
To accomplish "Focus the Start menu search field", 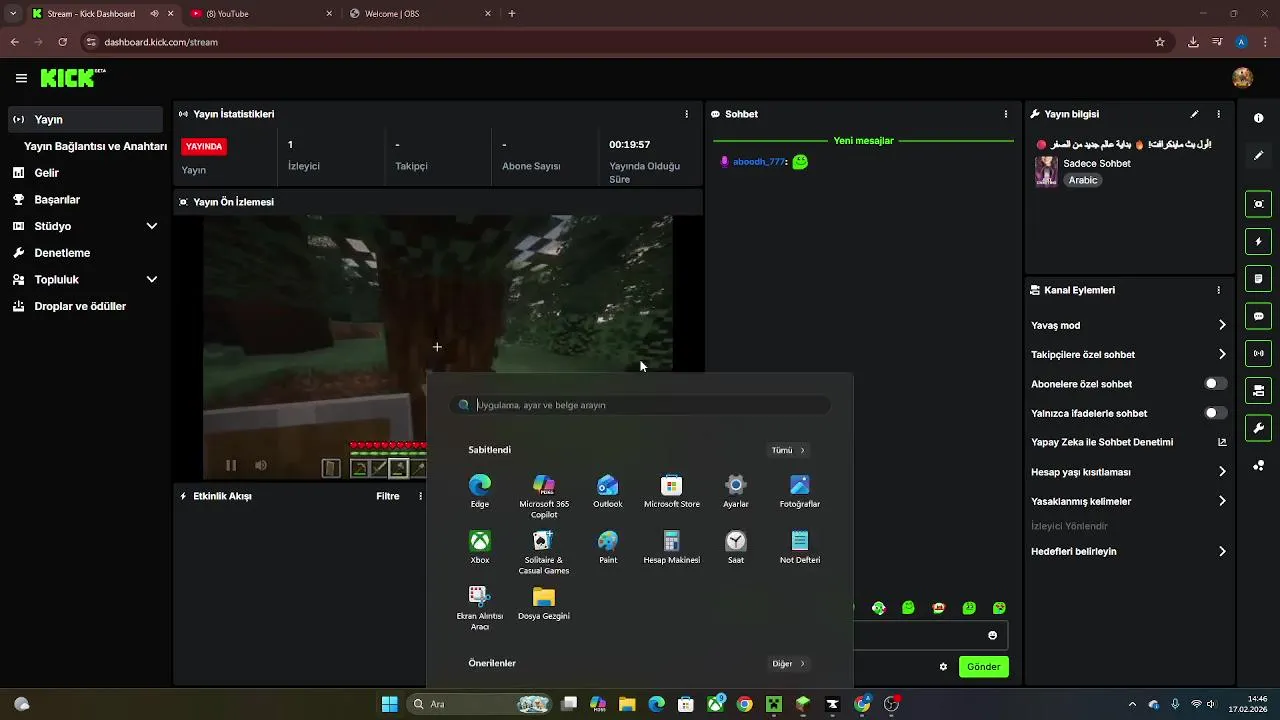I will click(x=640, y=405).
